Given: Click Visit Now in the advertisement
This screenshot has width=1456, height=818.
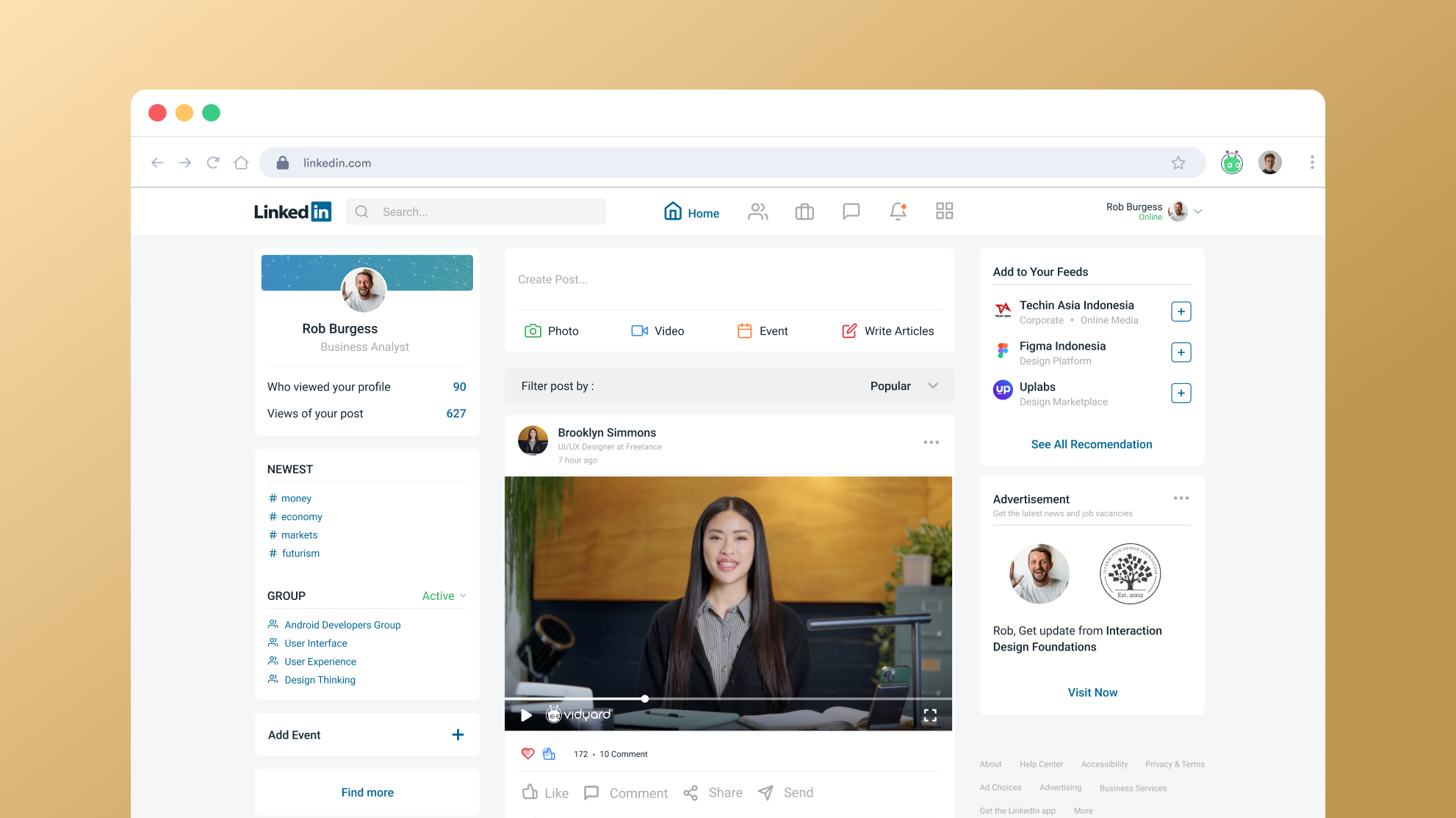Looking at the screenshot, I should (x=1092, y=692).
